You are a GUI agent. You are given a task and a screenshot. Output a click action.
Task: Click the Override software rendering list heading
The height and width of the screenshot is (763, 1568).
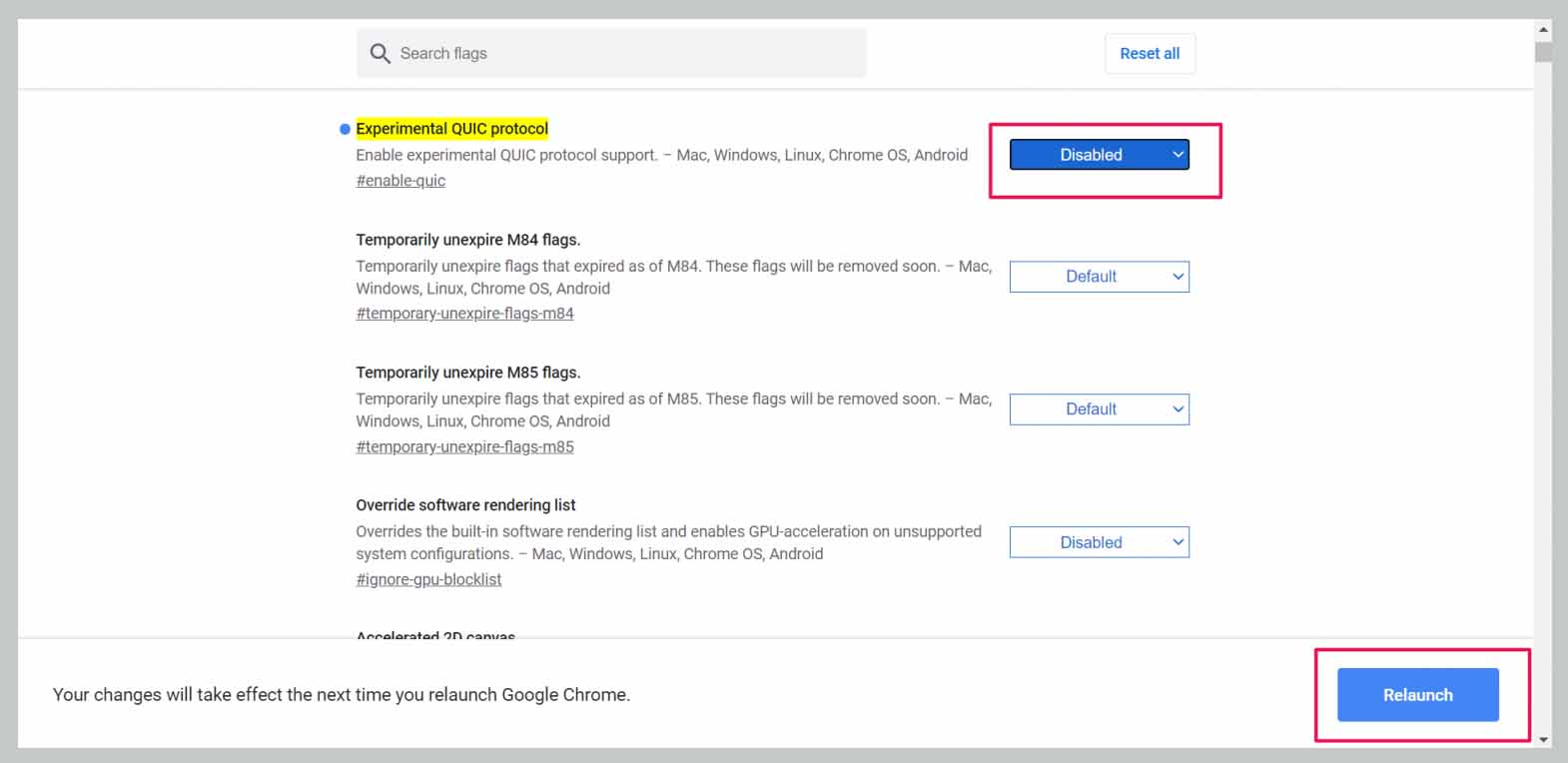[x=465, y=505]
